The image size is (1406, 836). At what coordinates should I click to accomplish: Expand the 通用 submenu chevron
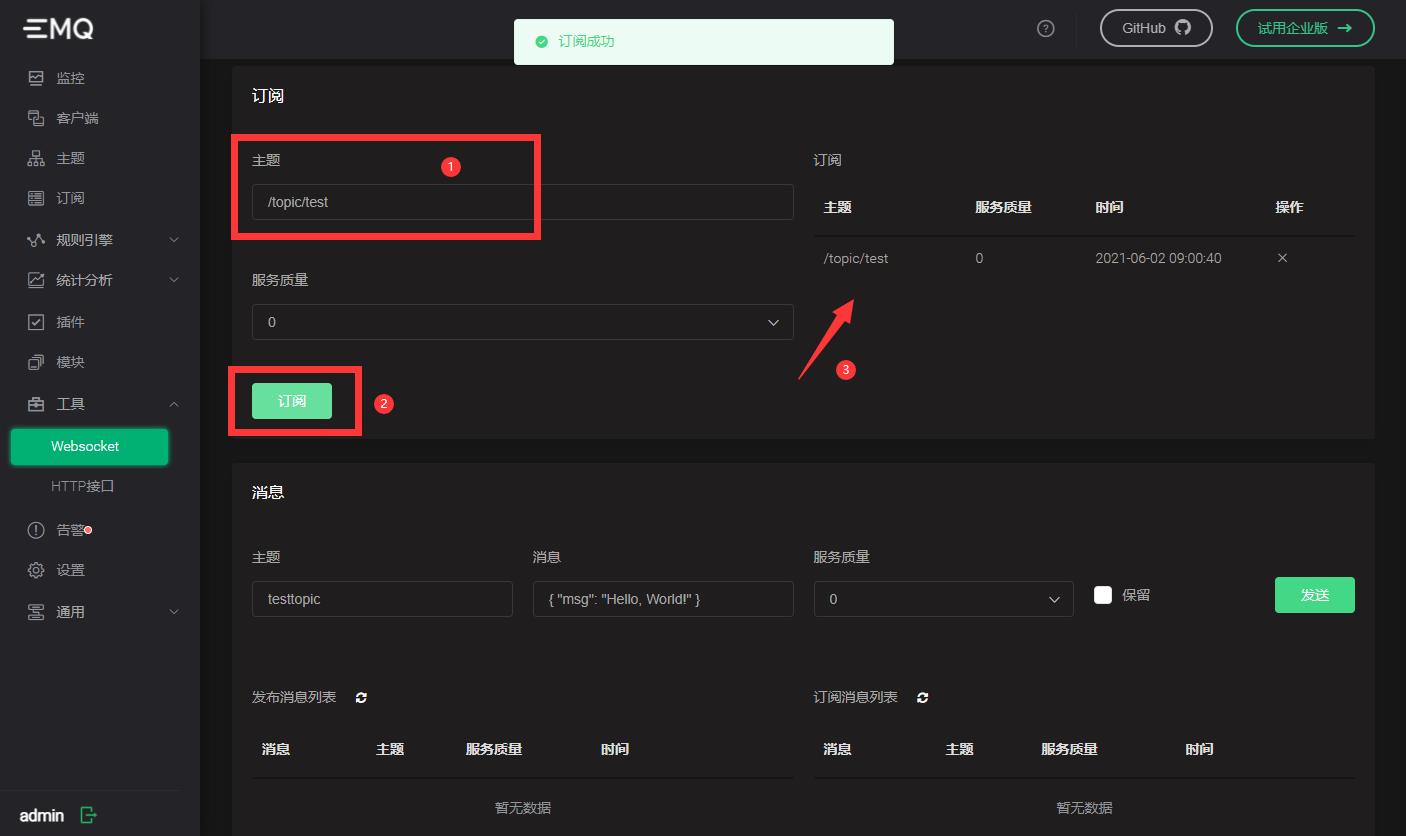coord(174,612)
